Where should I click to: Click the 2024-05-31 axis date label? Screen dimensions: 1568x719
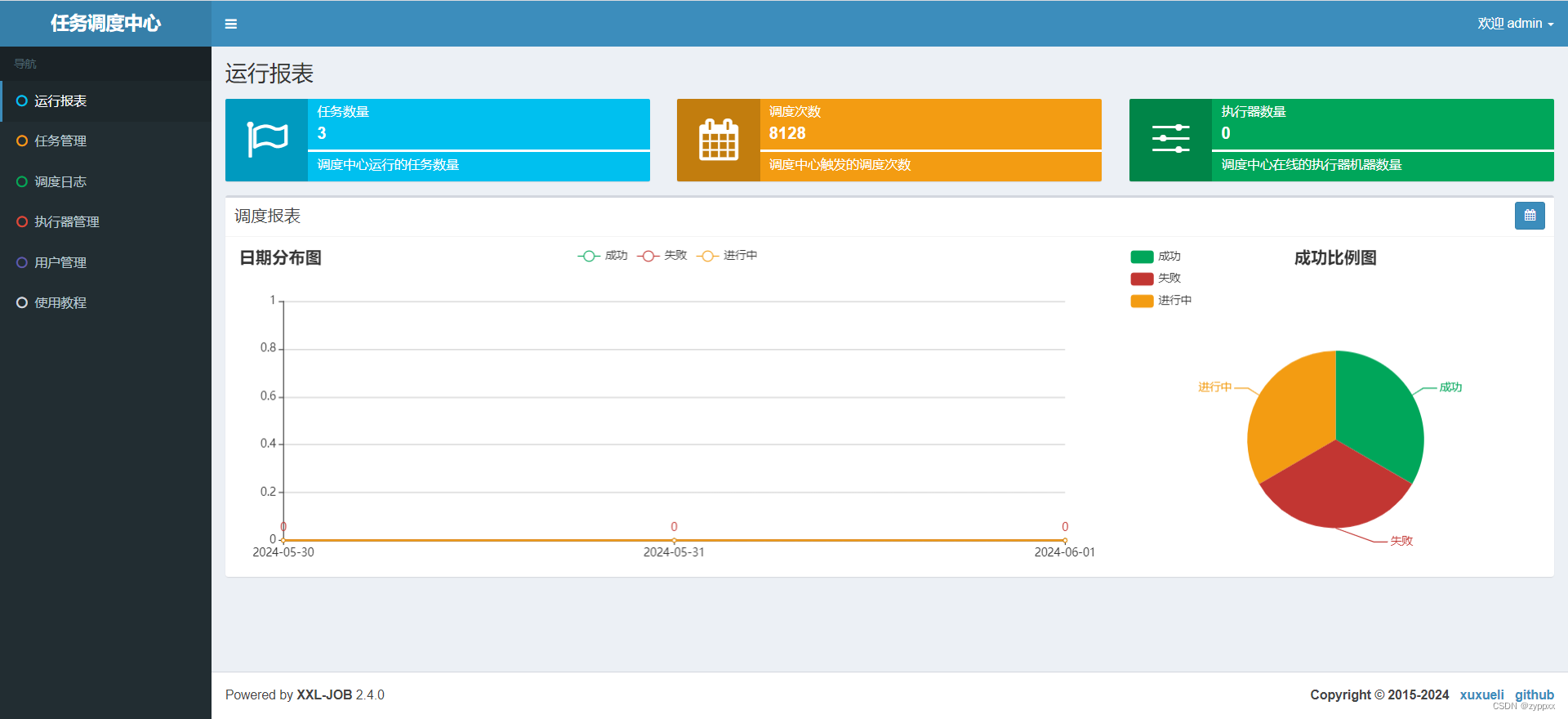tap(674, 552)
